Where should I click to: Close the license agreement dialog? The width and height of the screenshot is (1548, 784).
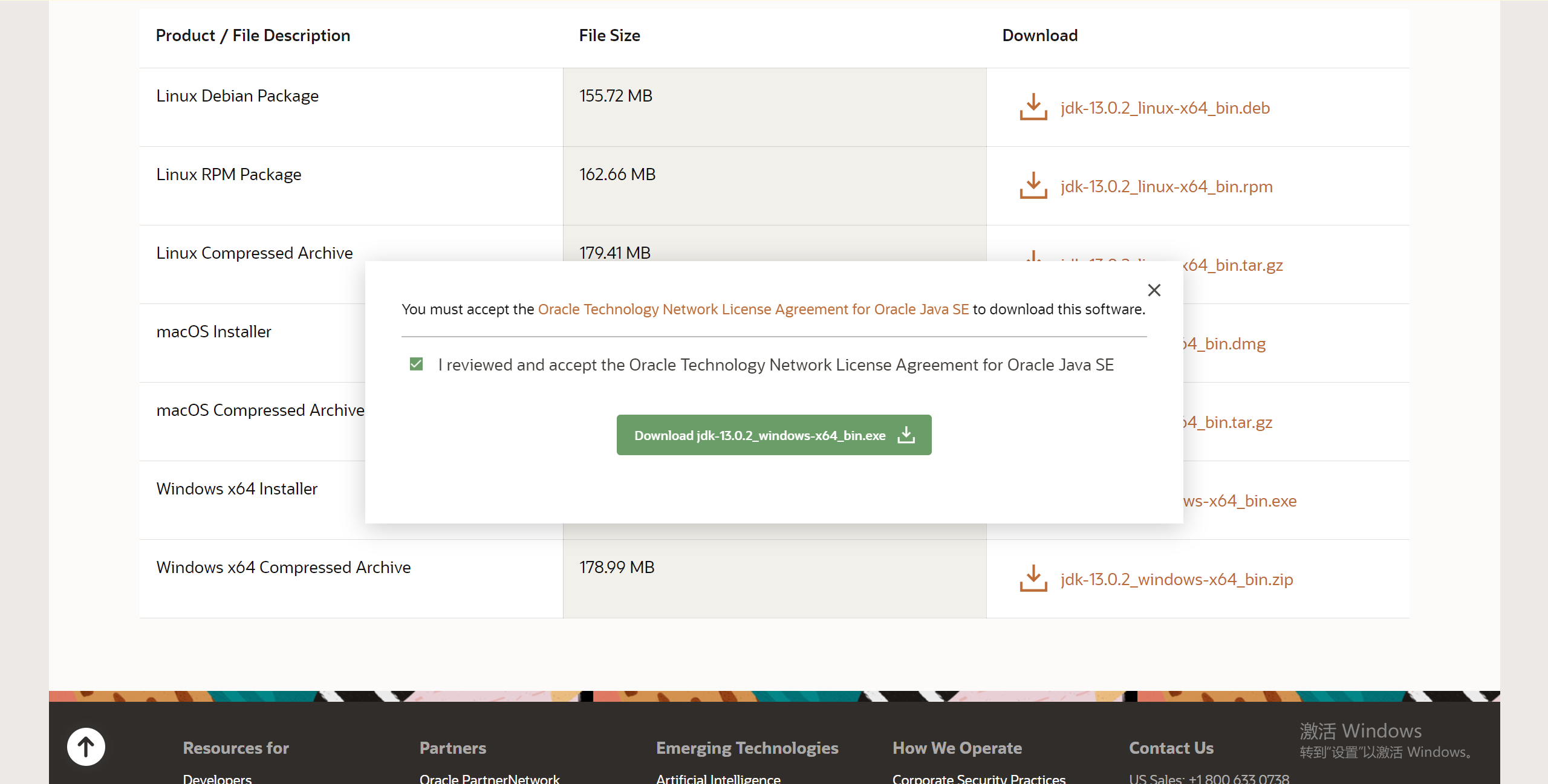tap(1154, 290)
